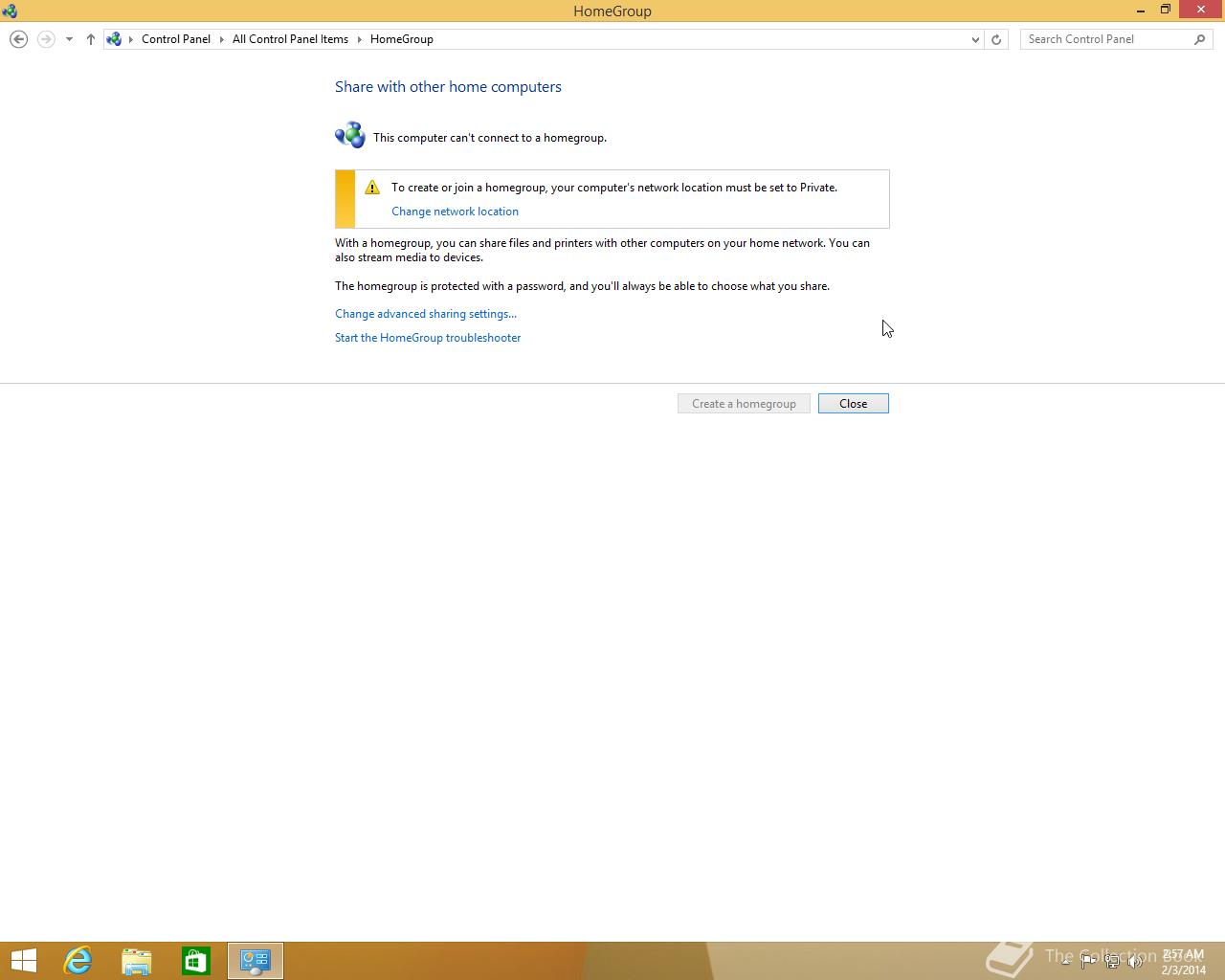Viewport: 1225px width, 980px height.
Task: Minimize the HomeGroup window
Action: point(1141,11)
